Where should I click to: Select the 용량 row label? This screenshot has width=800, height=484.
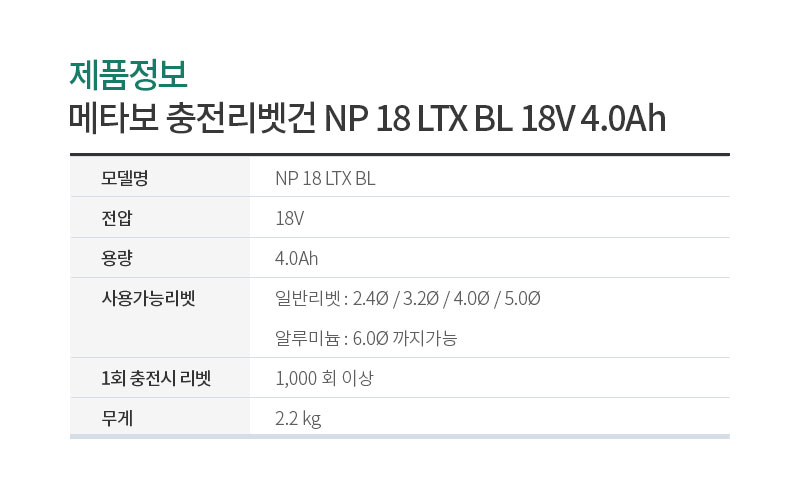[117, 258]
